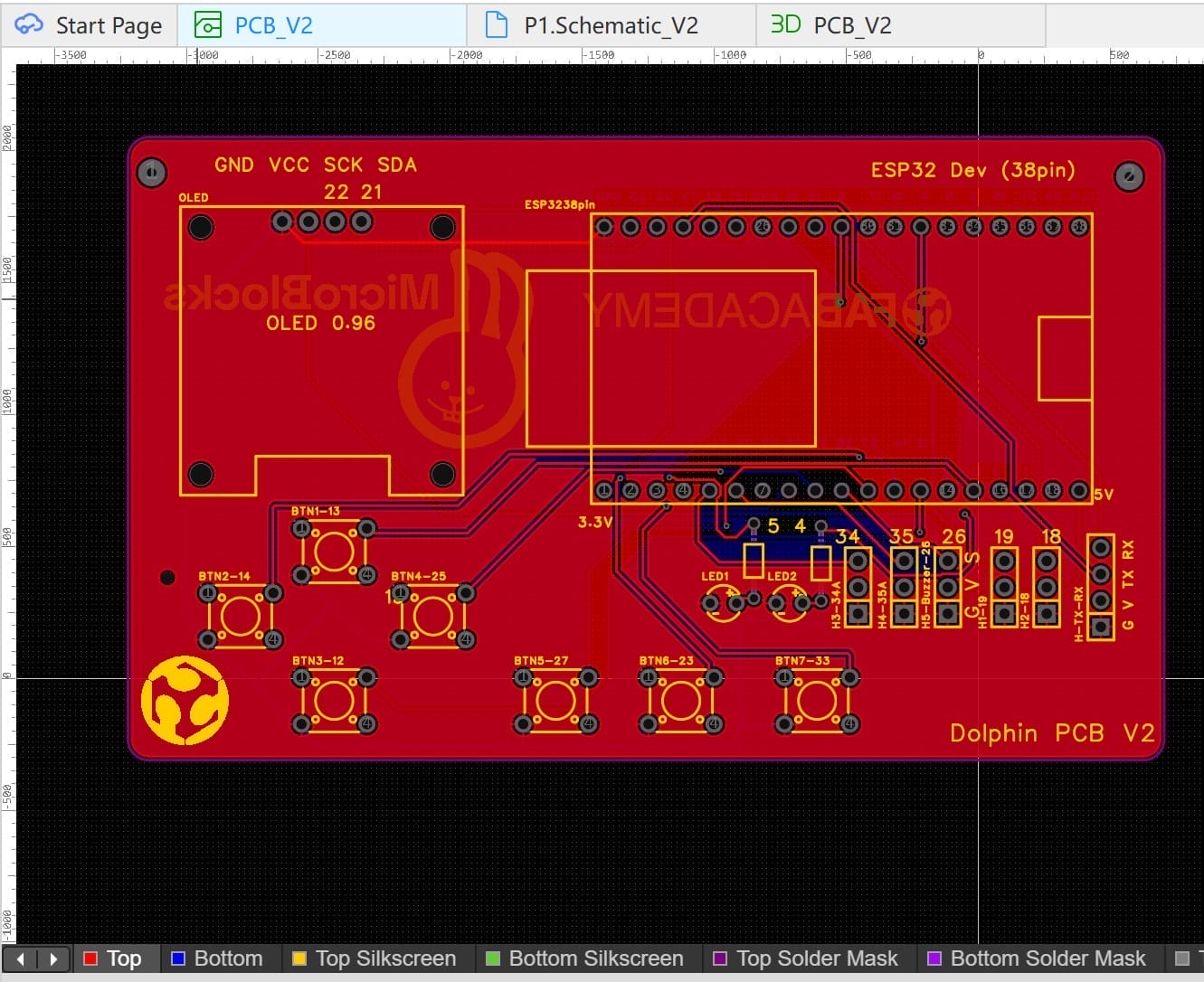Image resolution: width=1204 pixels, height=982 pixels.
Task: Click the top-left mounting hole on the board
Action: (151, 172)
